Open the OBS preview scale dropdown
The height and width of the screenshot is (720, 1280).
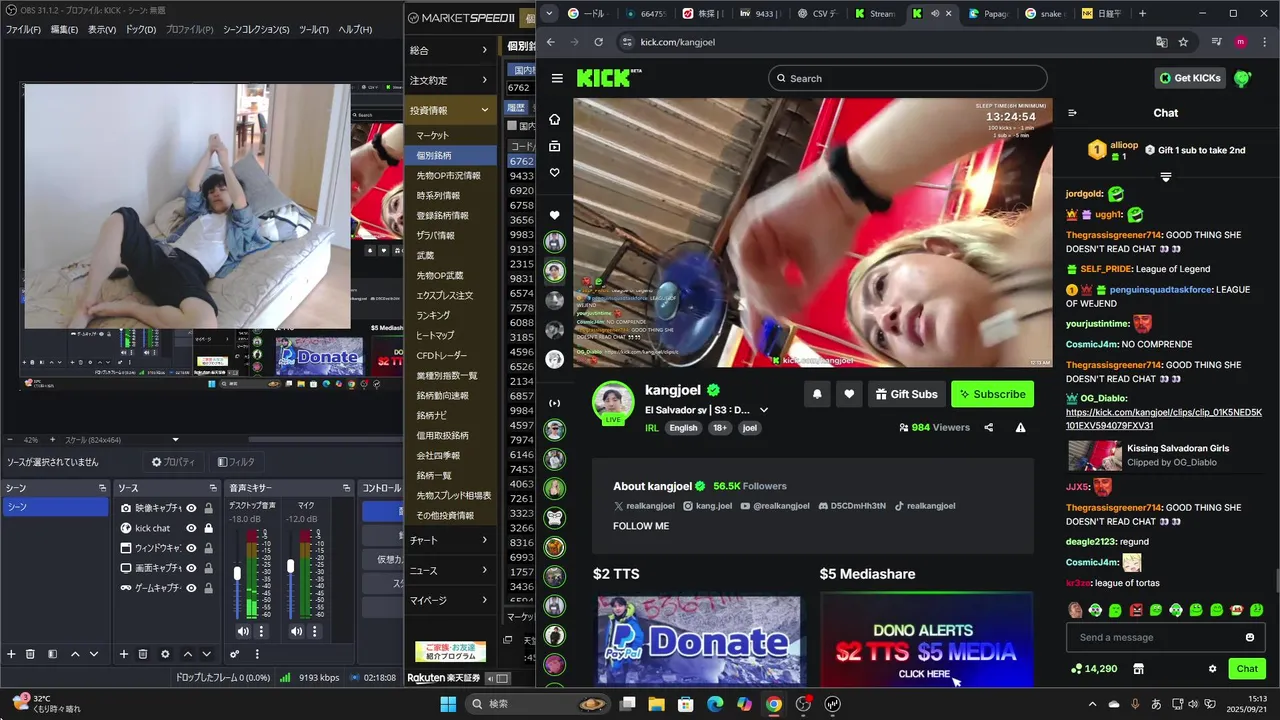(x=175, y=440)
